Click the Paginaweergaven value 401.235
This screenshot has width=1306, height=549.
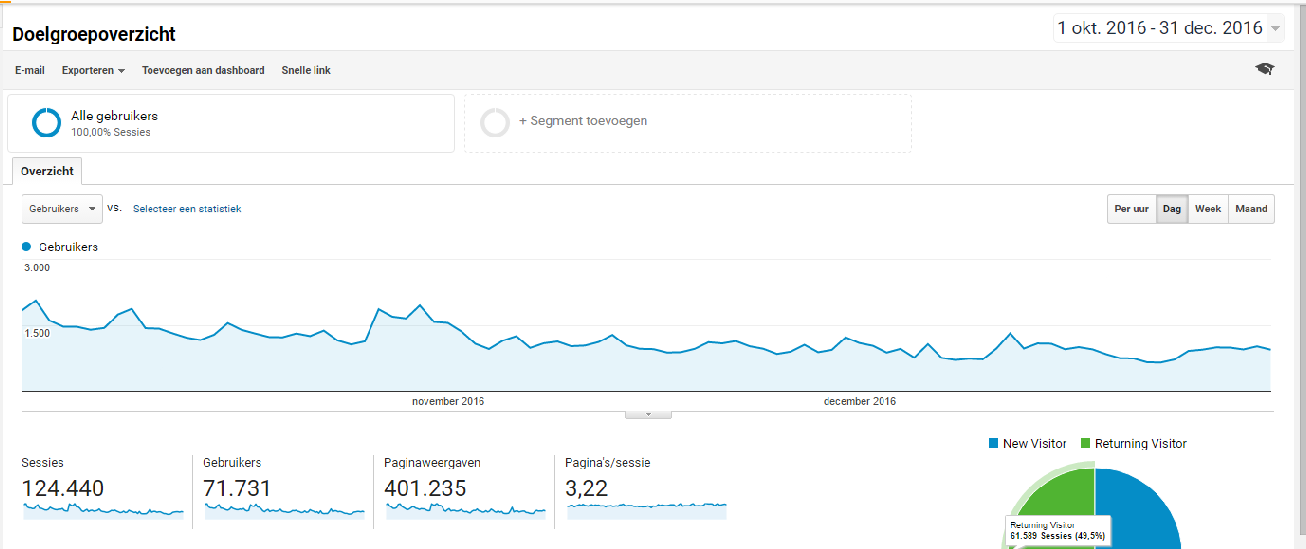pyautogui.click(x=426, y=488)
